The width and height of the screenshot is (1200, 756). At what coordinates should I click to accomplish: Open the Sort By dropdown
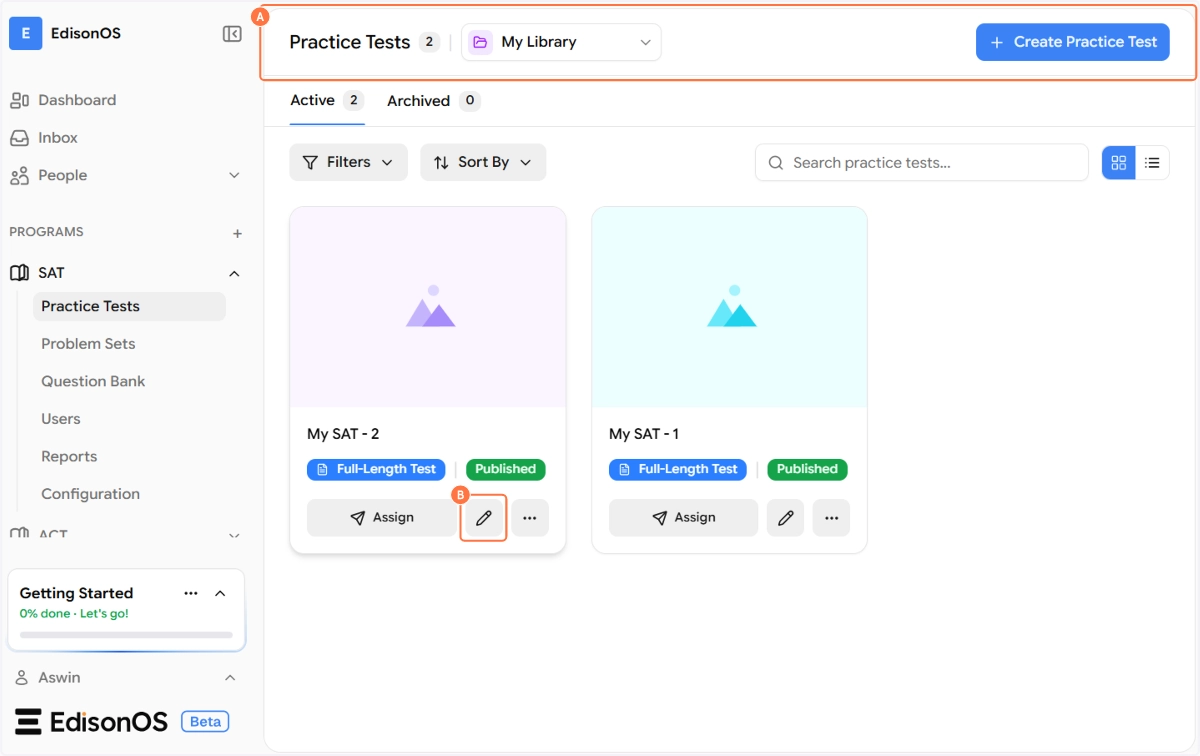(x=483, y=162)
